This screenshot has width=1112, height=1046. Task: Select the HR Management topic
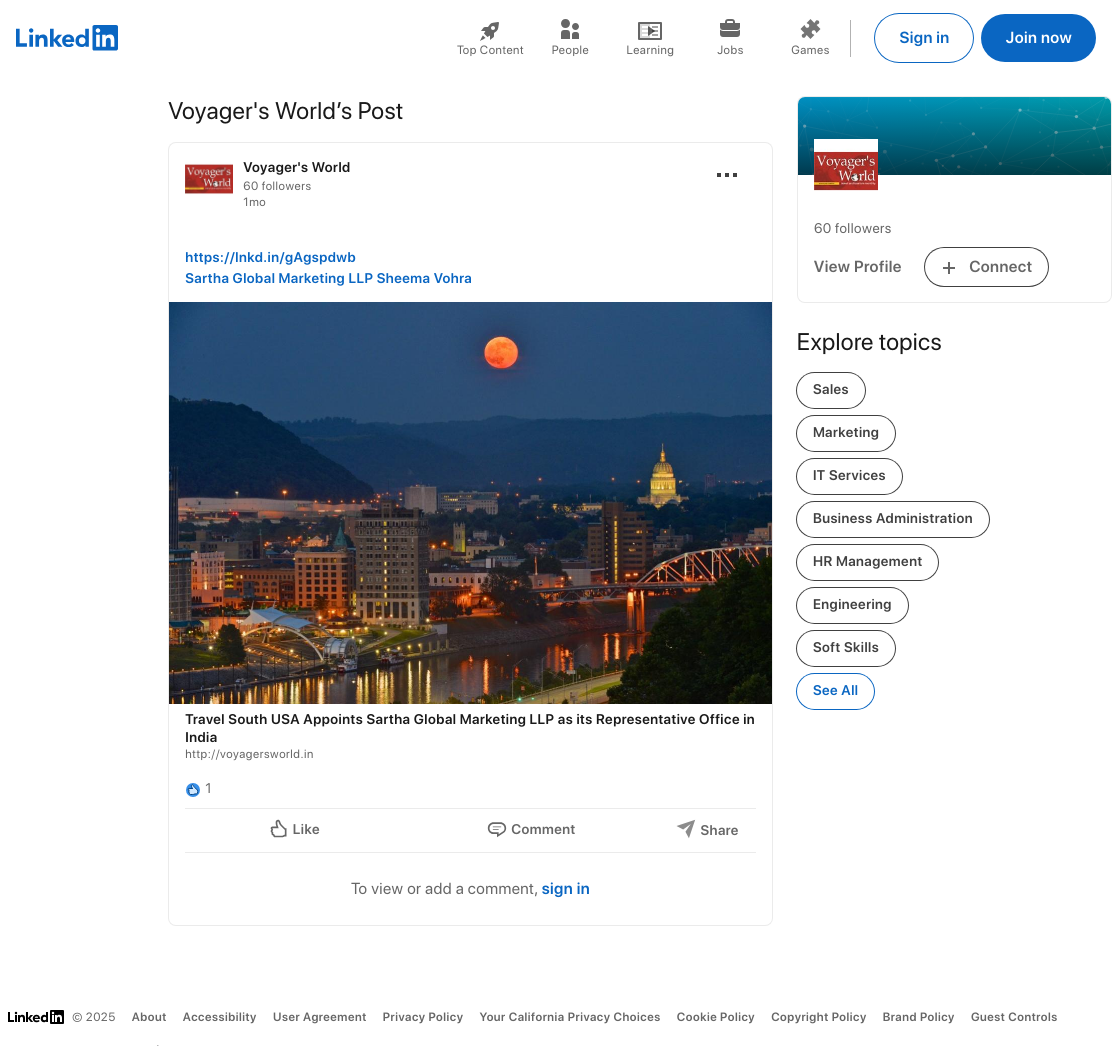point(867,562)
